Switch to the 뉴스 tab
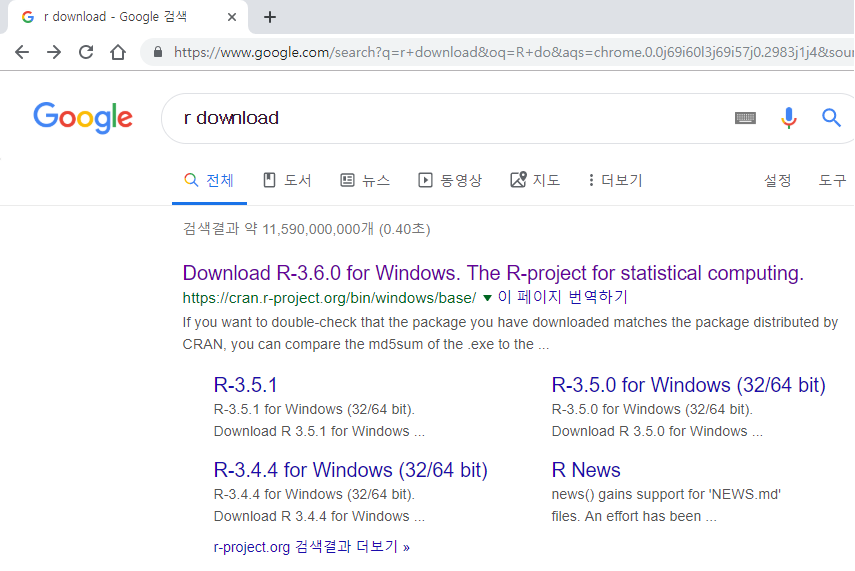The height and width of the screenshot is (571, 855). [x=365, y=181]
